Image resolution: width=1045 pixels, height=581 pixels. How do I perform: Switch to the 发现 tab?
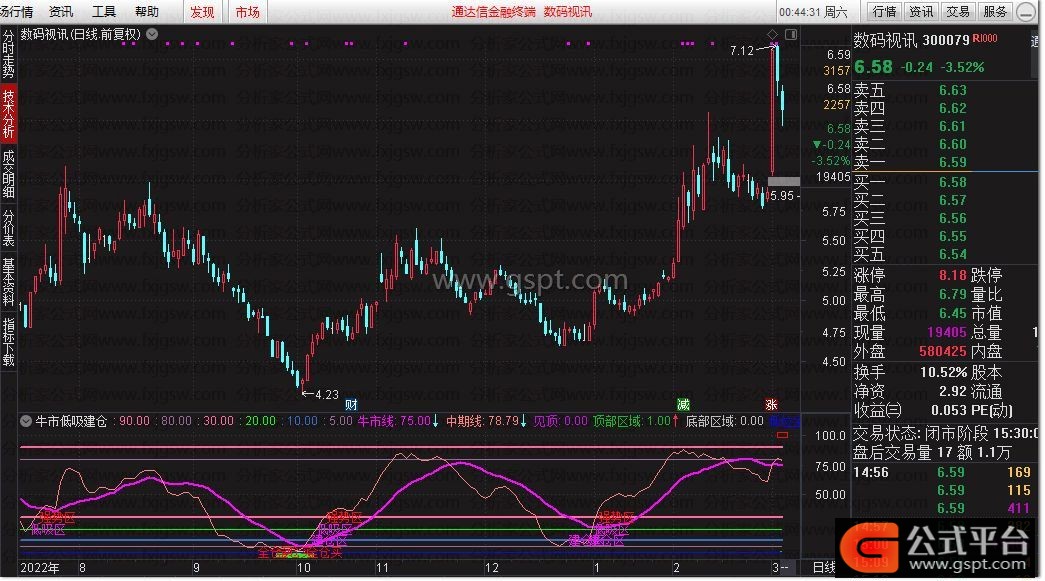point(203,12)
